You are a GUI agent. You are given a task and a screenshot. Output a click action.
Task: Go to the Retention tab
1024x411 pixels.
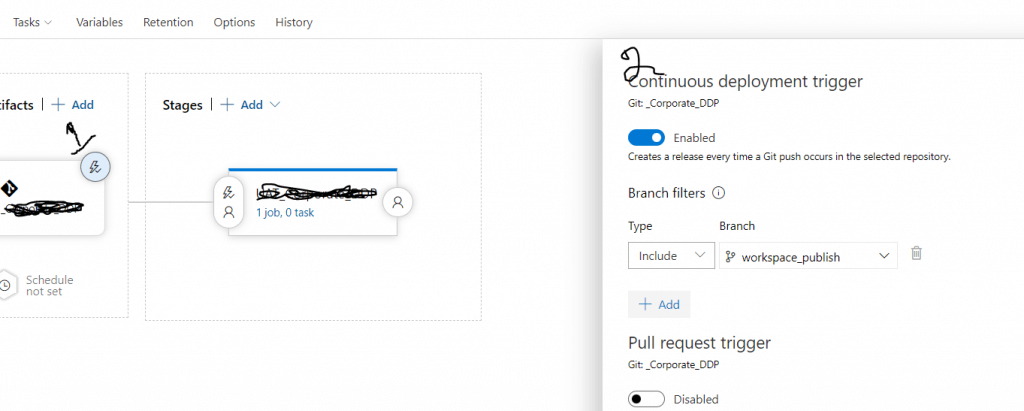click(168, 22)
